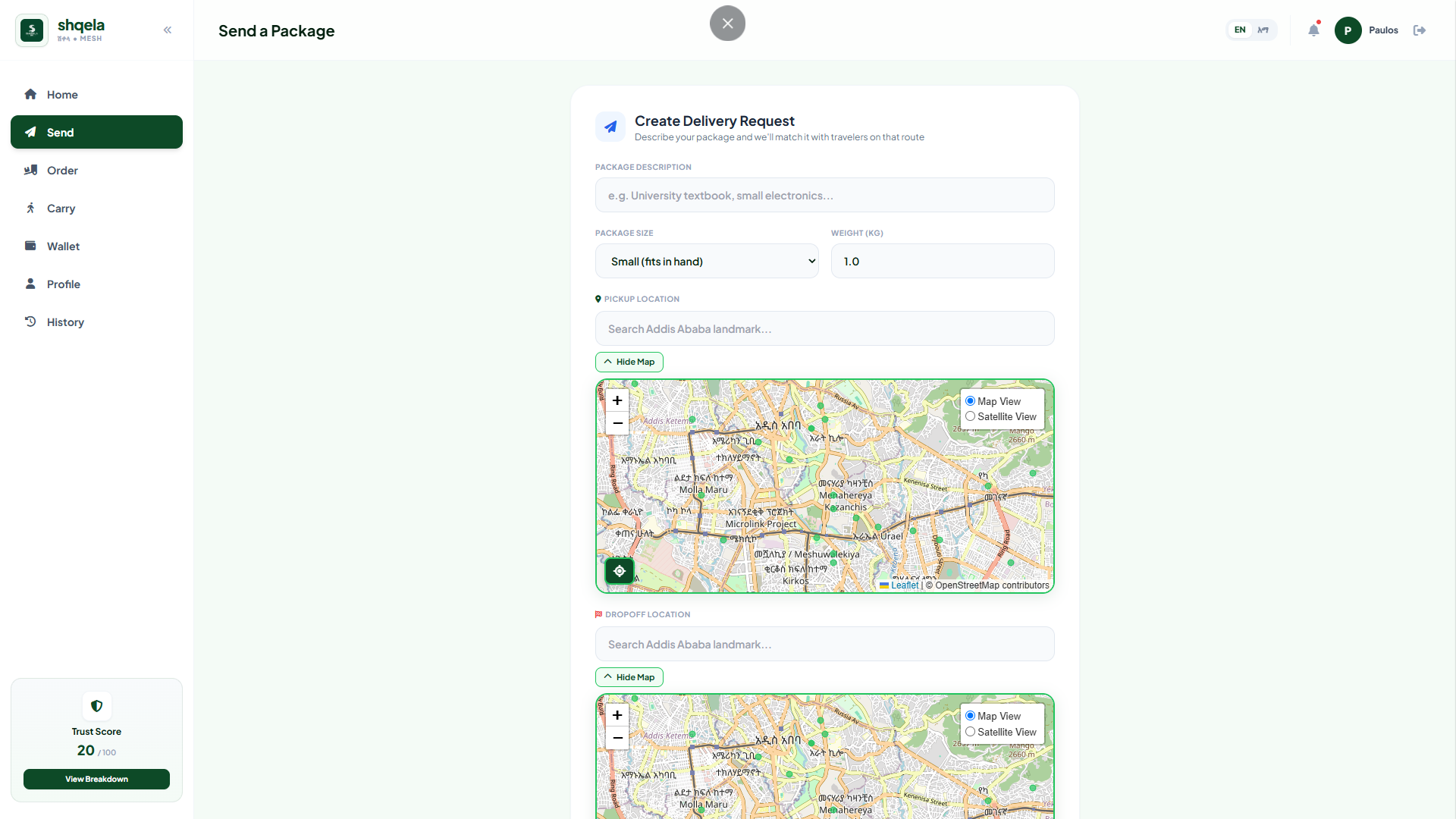Click the pickup location search field
This screenshot has width=1456, height=819.
coord(824,328)
